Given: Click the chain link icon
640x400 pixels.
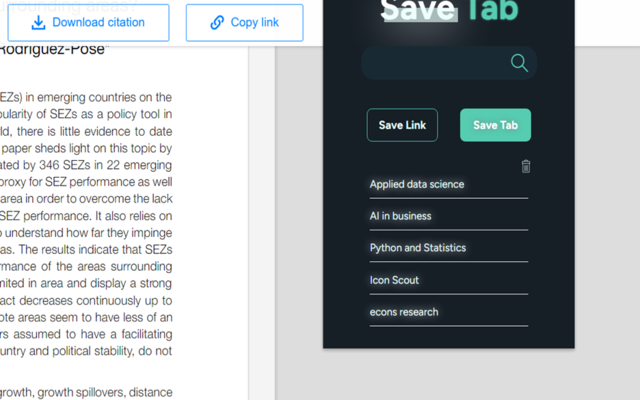Looking at the screenshot, I should click(218, 23).
